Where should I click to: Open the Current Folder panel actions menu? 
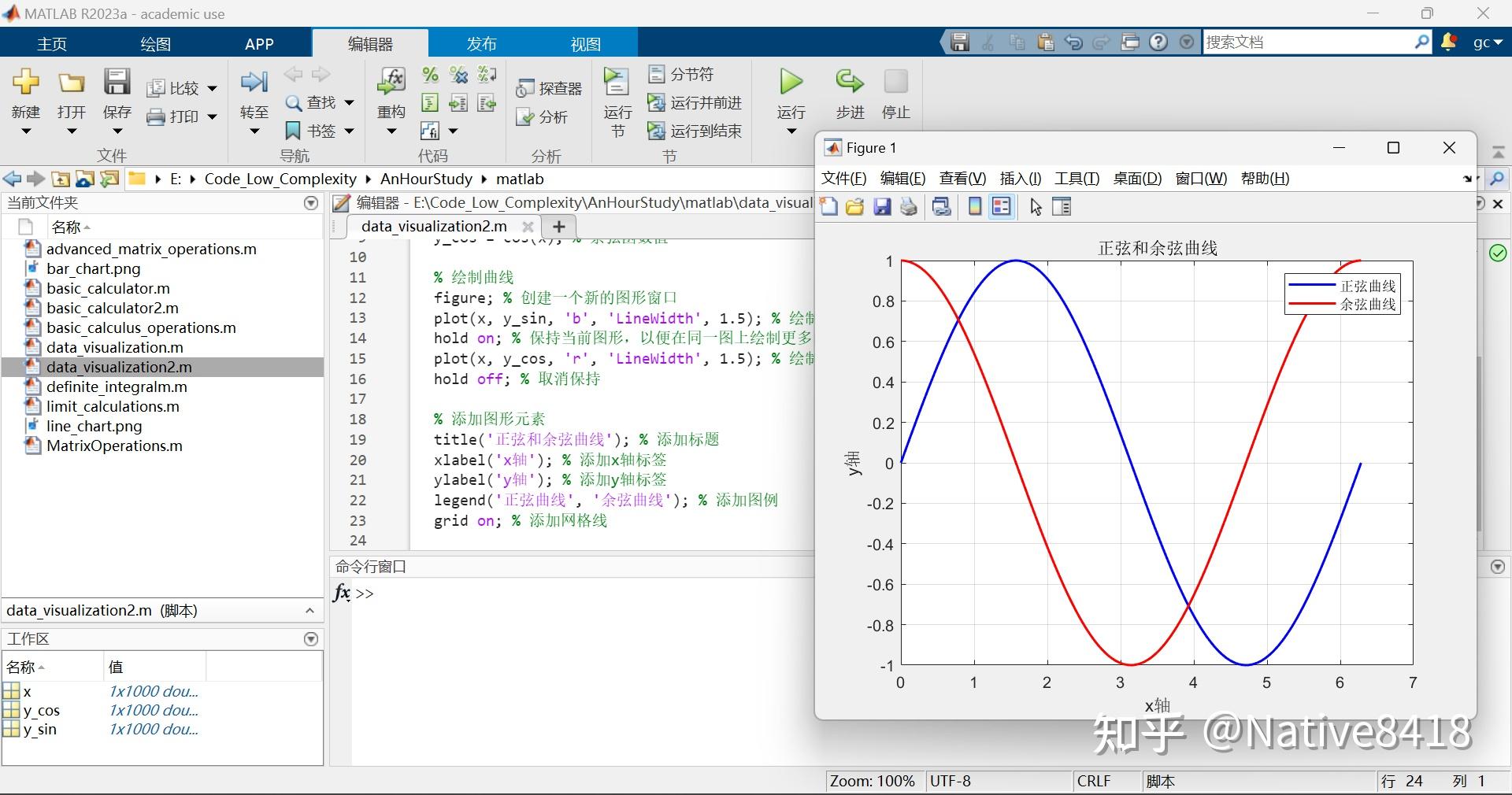click(x=311, y=203)
